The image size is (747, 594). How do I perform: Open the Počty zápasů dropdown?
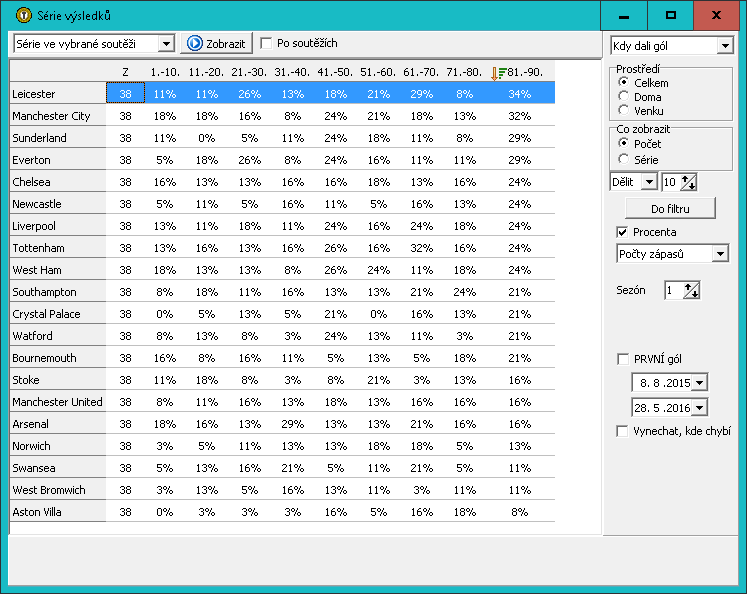tap(720, 254)
